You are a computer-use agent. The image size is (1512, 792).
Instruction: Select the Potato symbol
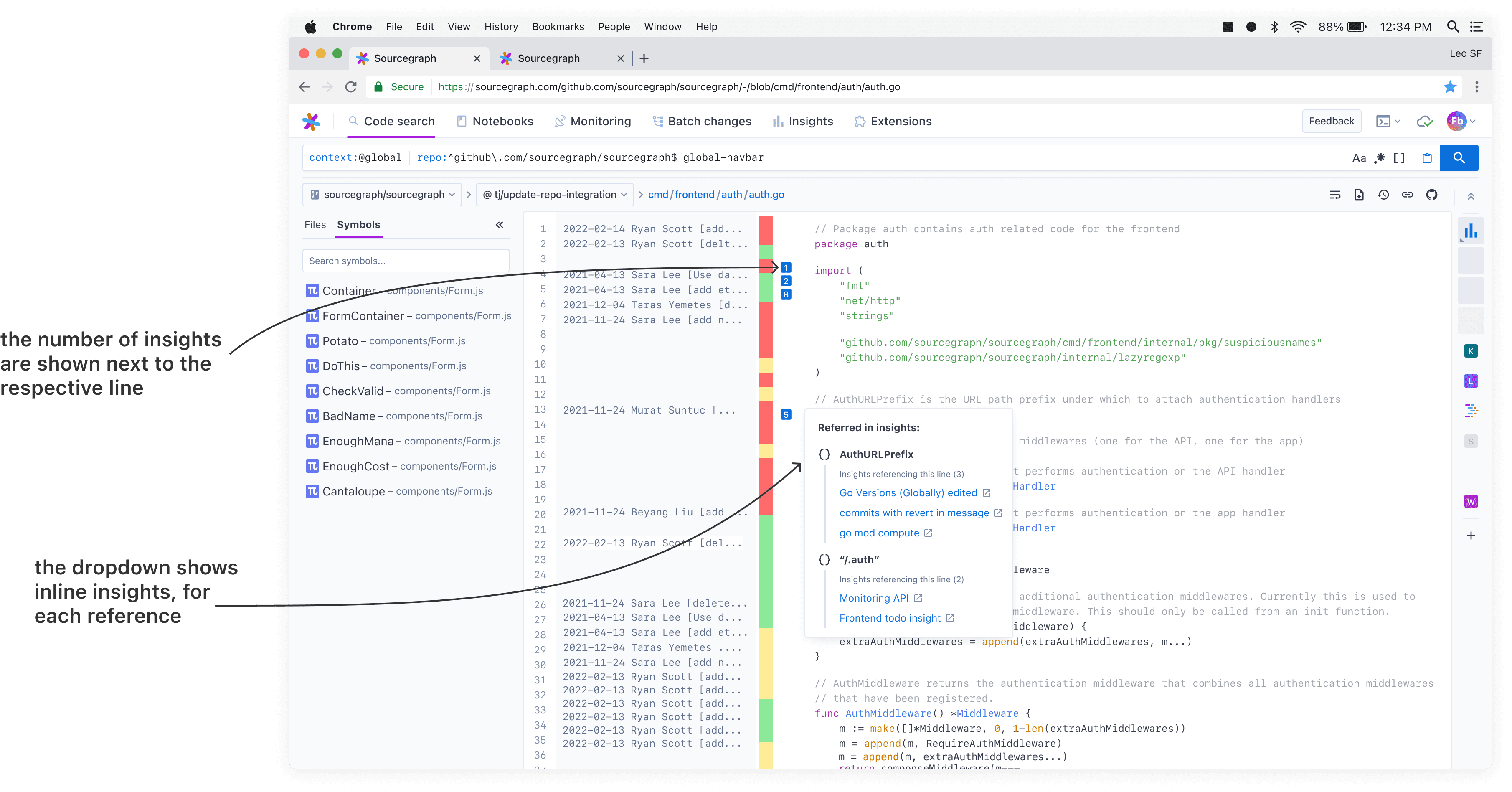pos(386,341)
